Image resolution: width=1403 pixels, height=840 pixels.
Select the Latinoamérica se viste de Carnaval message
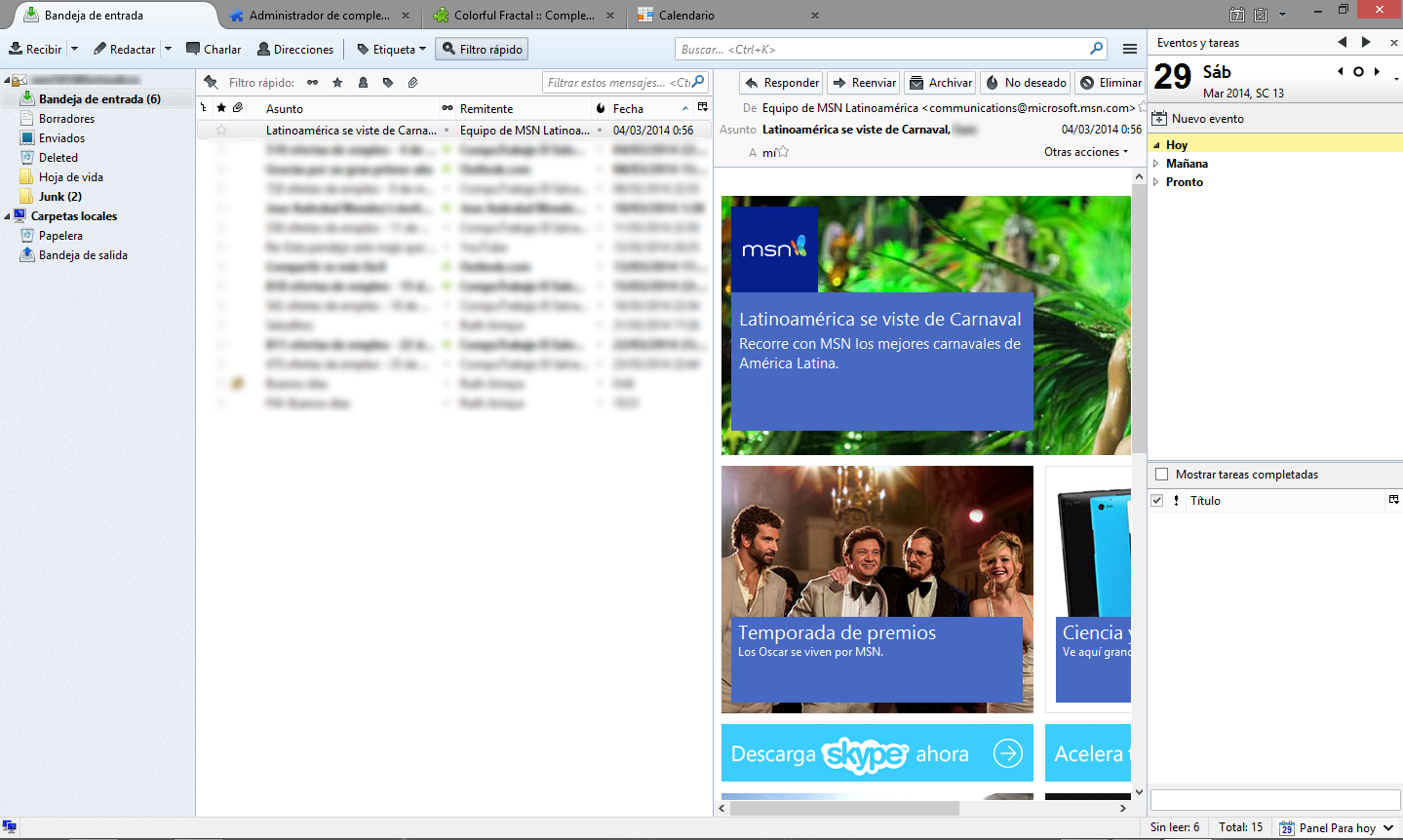click(x=453, y=130)
